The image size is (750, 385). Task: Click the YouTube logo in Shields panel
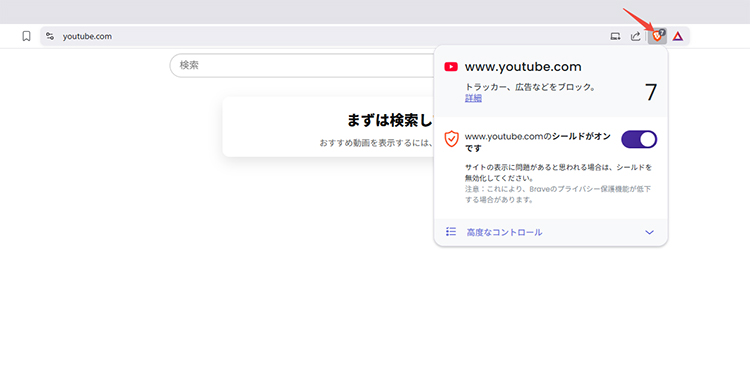(x=451, y=67)
